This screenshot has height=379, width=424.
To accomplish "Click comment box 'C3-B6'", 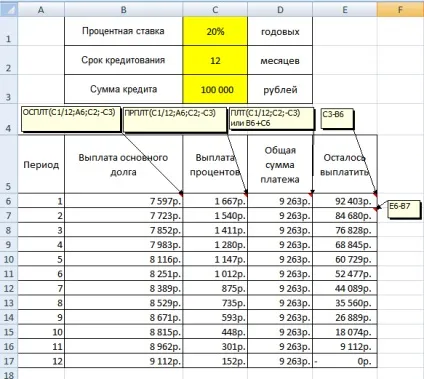I will coord(337,118).
